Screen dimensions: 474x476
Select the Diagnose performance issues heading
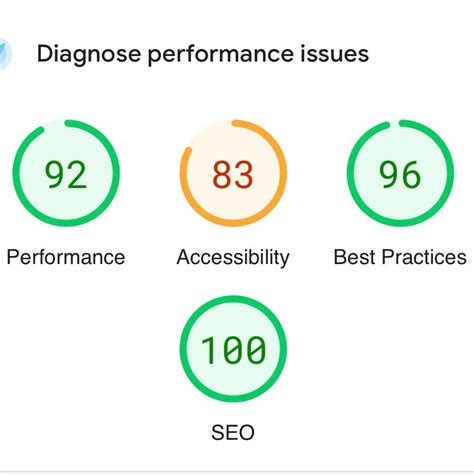click(203, 54)
